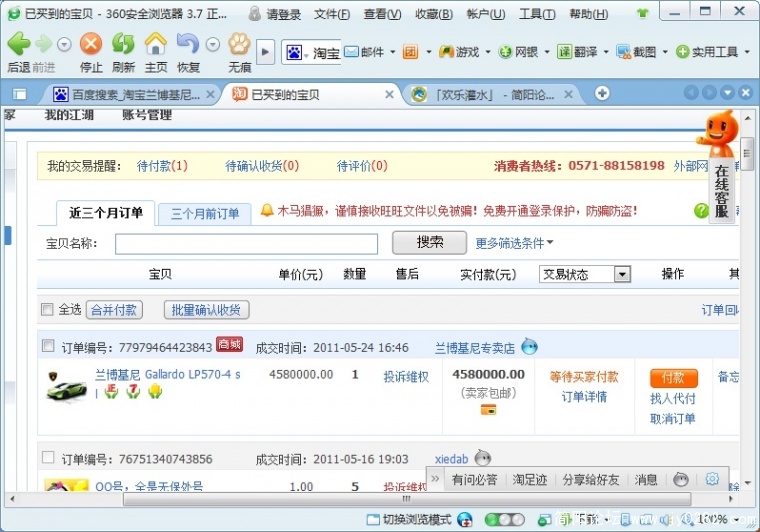Image resolution: width=760 pixels, height=532 pixels.
Task: Click the merge payment button
Action: [114, 310]
